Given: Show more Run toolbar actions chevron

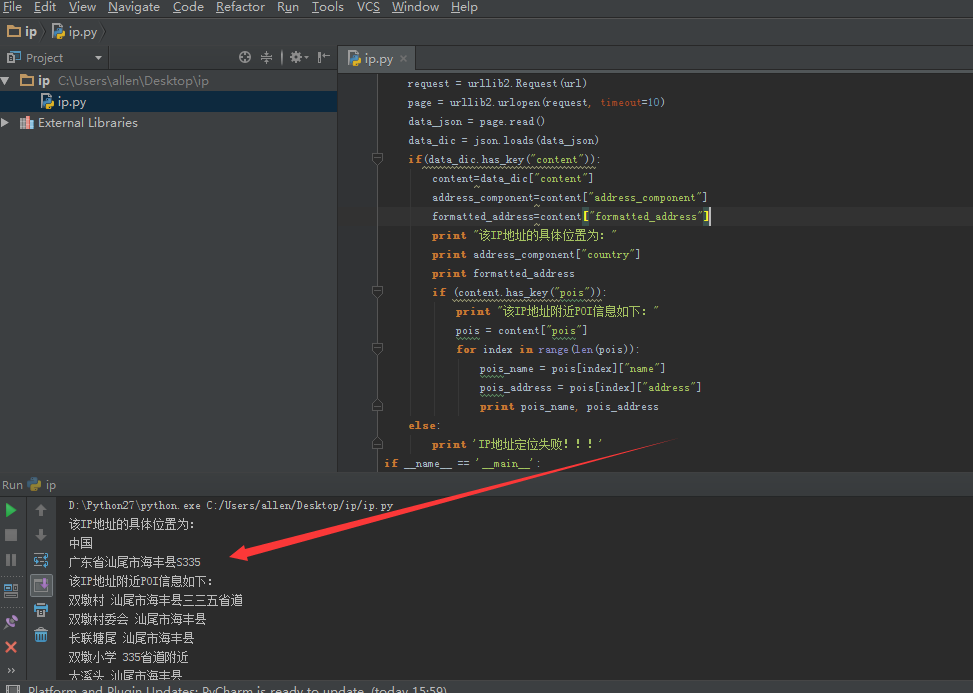Looking at the screenshot, I should click(x=11, y=670).
